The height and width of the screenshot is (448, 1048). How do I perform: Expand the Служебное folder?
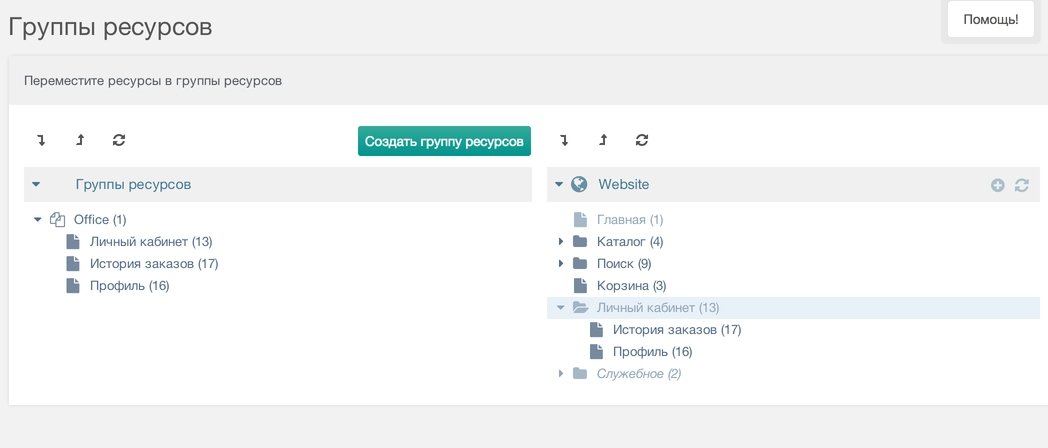[x=561, y=374]
